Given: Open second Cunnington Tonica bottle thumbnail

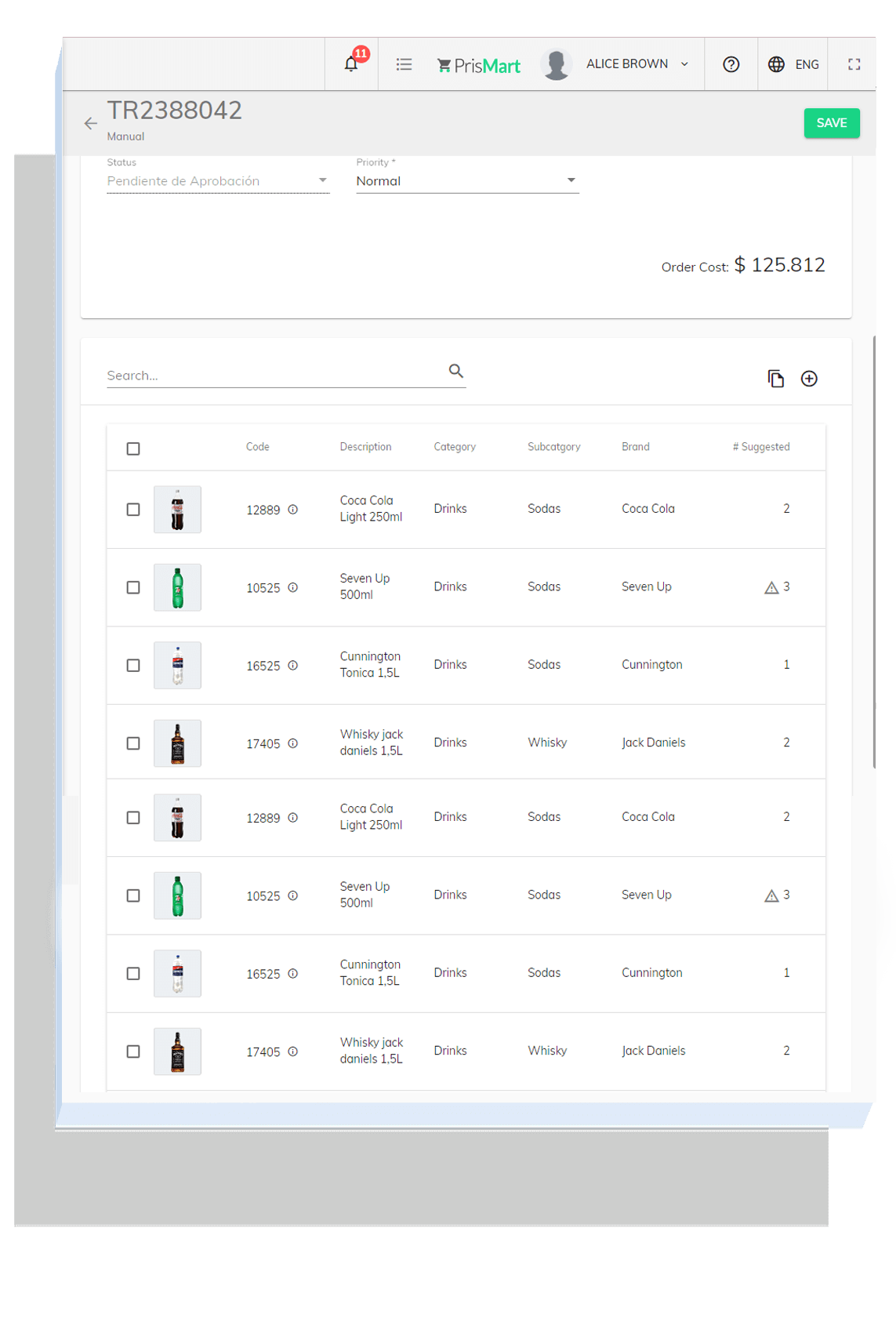Looking at the screenshot, I should tap(177, 973).
